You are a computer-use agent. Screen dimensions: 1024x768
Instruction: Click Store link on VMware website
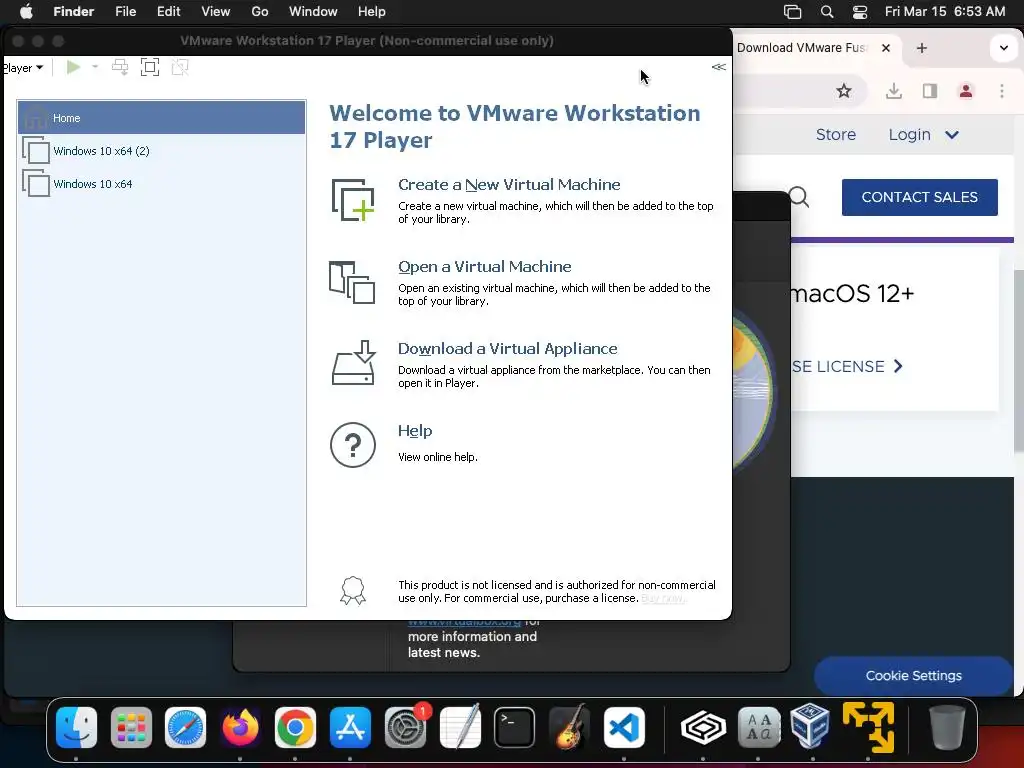click(x=836, y=135)
